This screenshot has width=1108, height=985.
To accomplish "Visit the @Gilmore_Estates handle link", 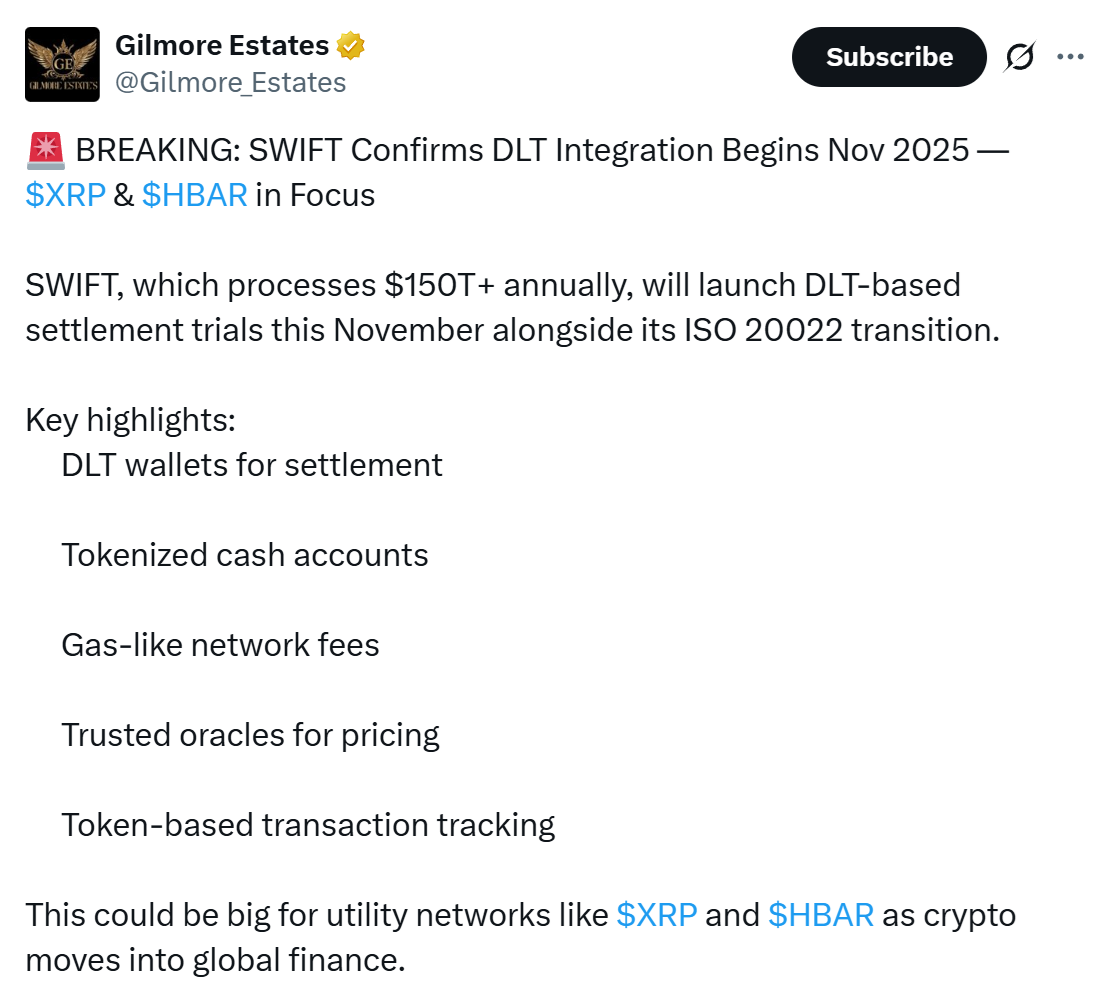I will pyautogui.click(x=230, y=83).
